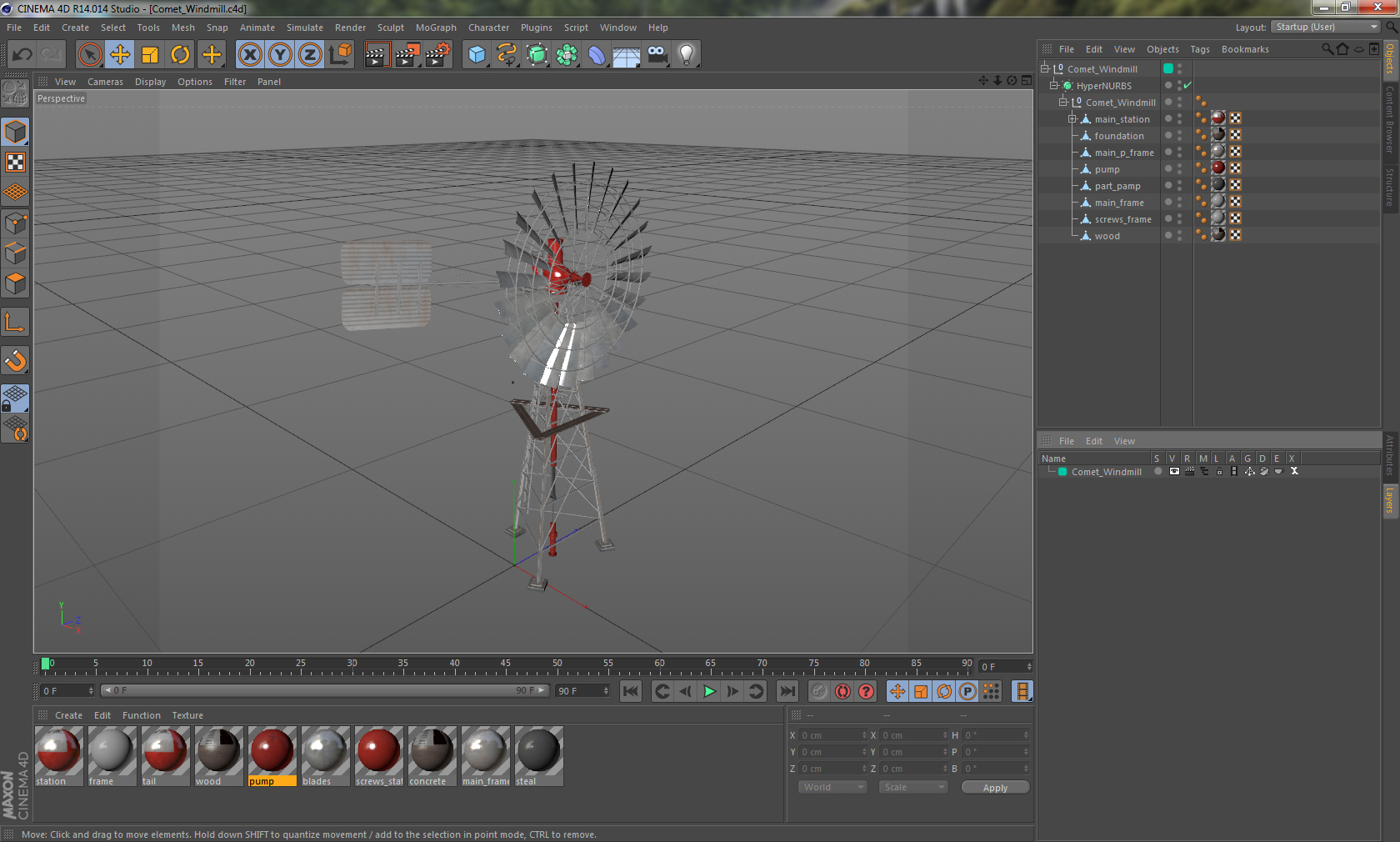Collapse the HyperNURBS object node
This screenshot has height=842, width=1400.
coord(1054,85)
